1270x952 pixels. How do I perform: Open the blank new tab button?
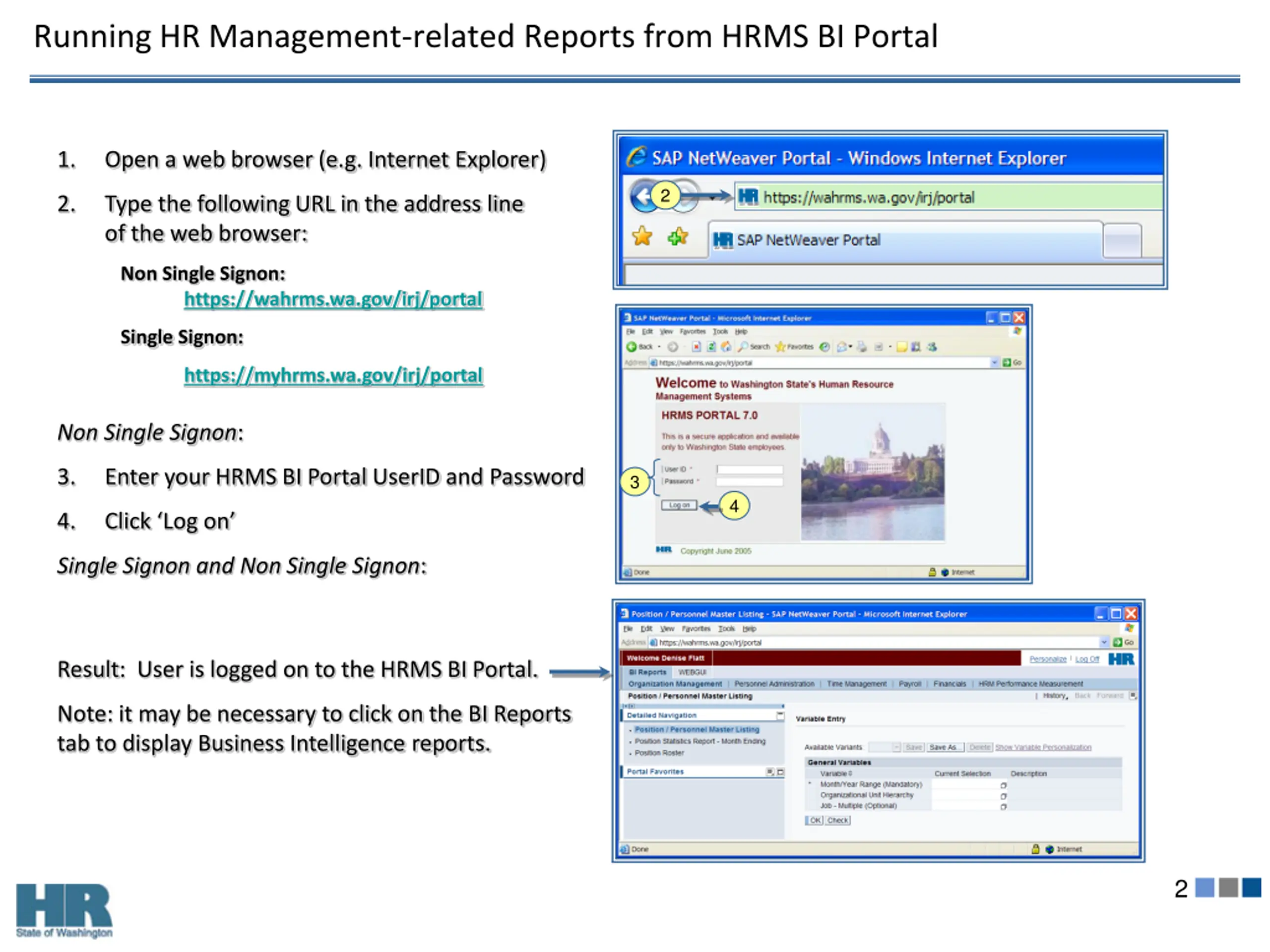tap(1123, 240)
